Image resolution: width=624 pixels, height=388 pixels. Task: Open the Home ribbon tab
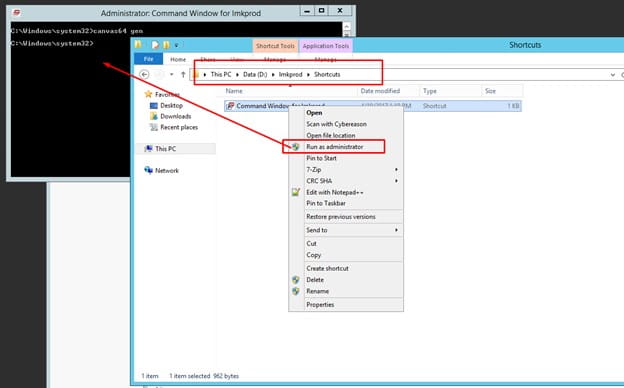click(x=178, y=59)
